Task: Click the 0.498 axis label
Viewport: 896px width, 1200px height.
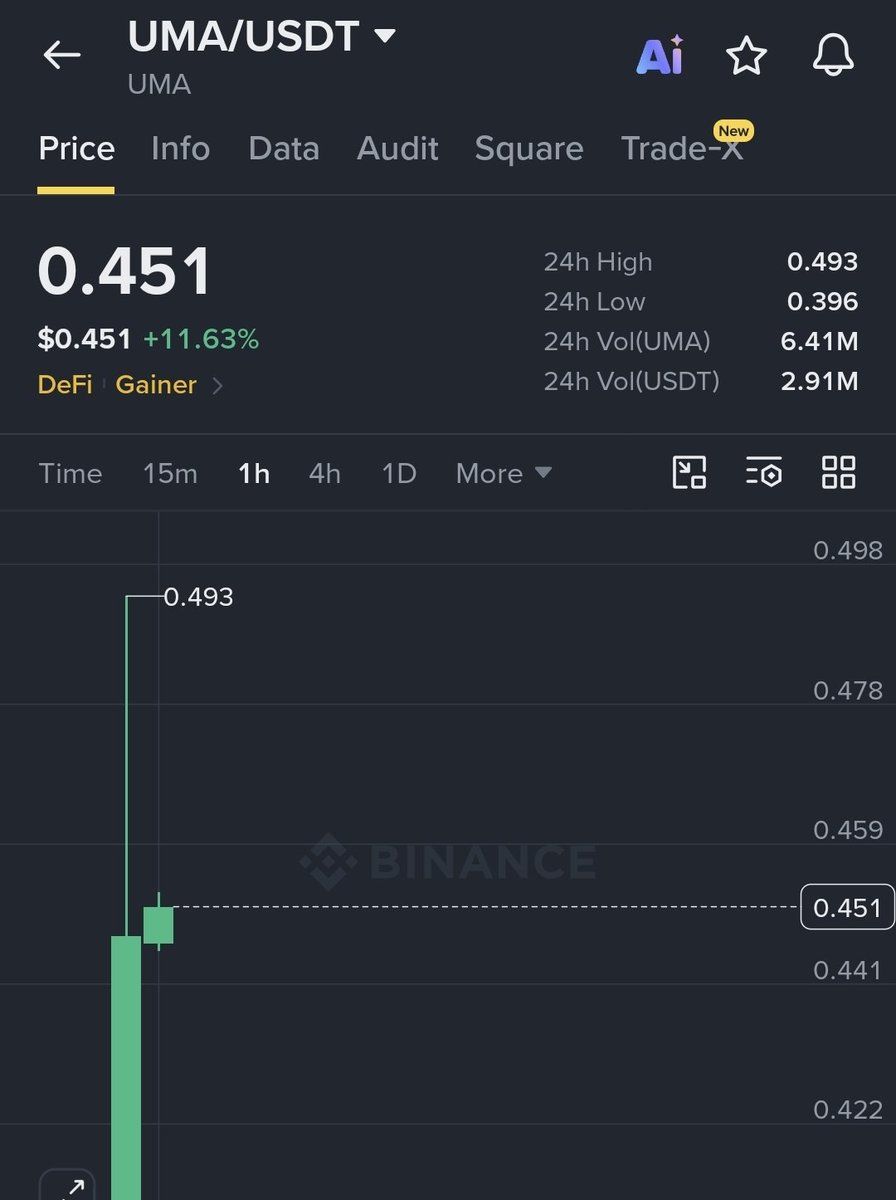Action: (848, 551)
